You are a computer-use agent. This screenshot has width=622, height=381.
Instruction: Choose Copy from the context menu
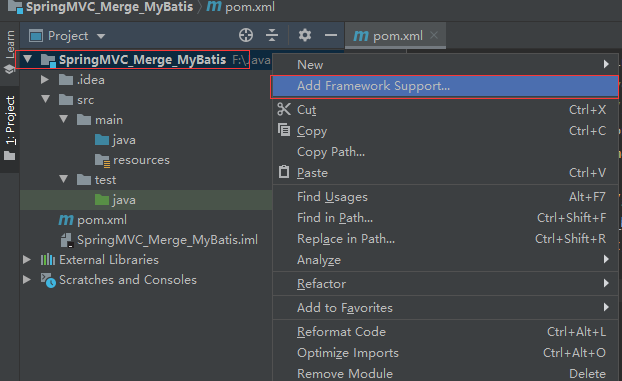click(445, 131)
